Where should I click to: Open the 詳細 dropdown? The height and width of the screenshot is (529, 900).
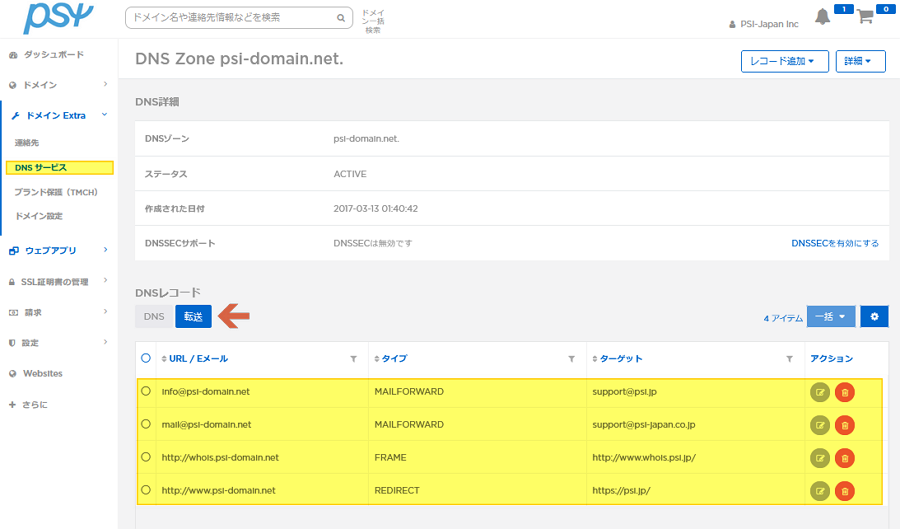(860, 61)
